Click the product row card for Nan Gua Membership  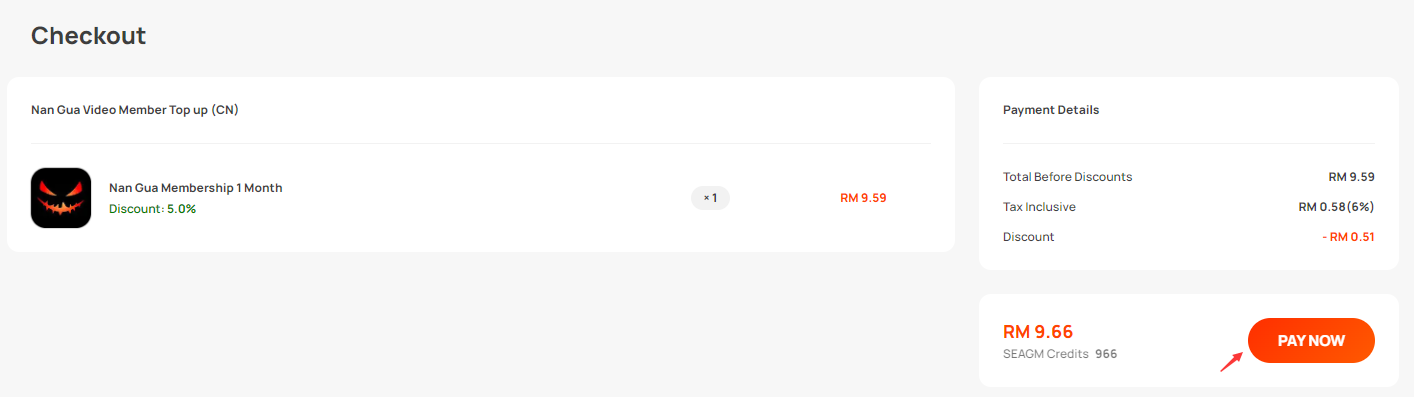481,198
